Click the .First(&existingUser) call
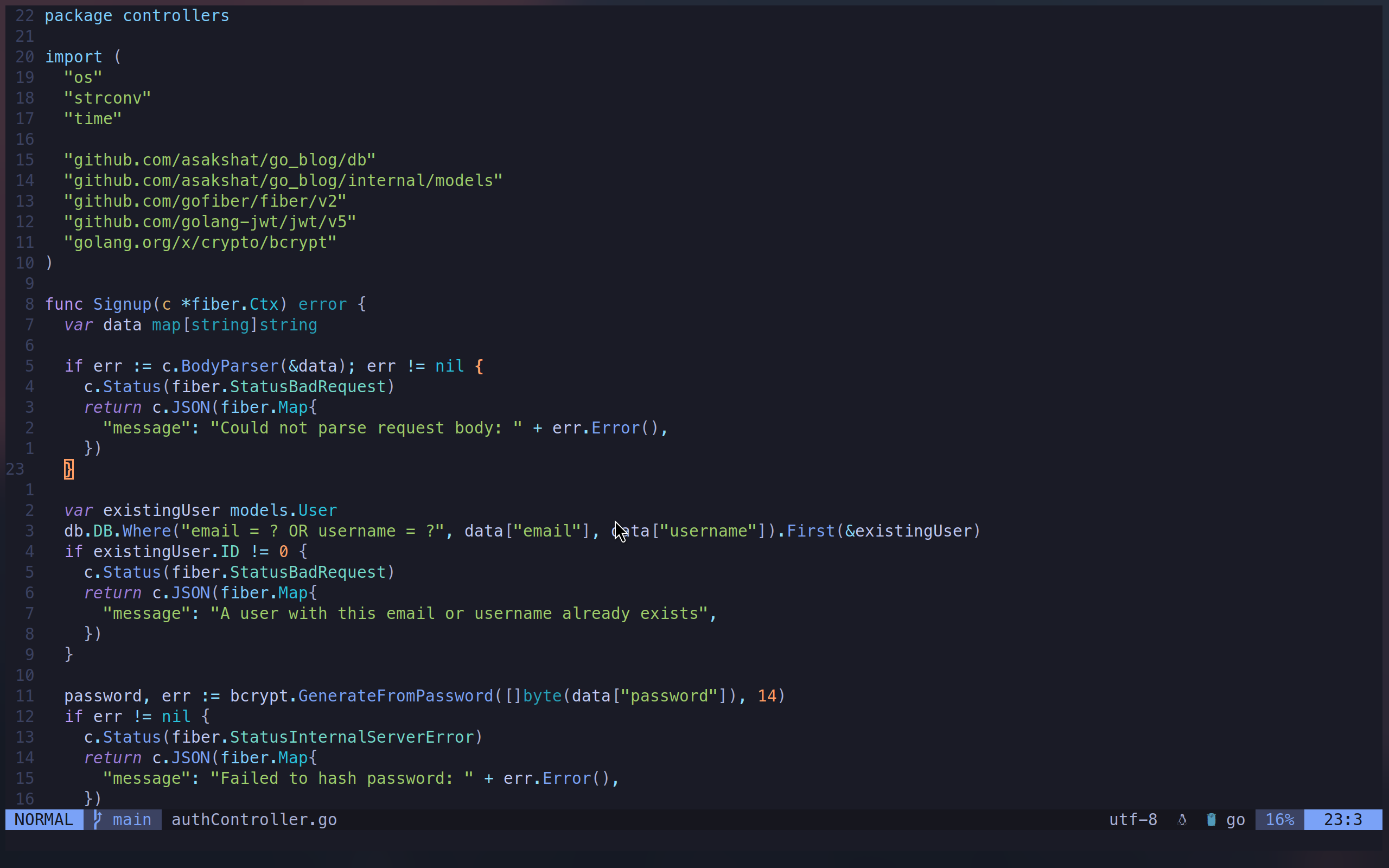The height and width of the screenshot is (868, 1389). (879, 531)
